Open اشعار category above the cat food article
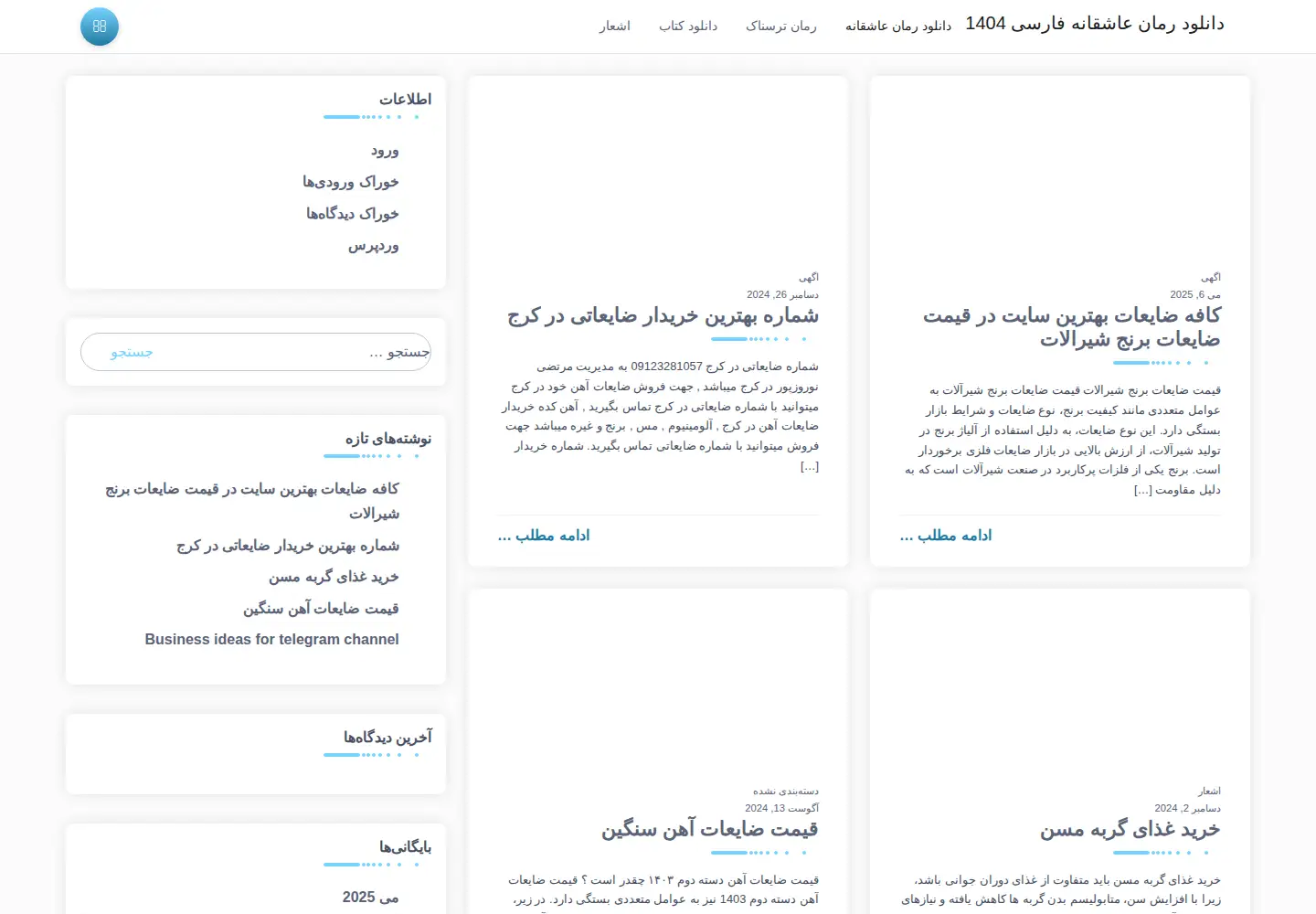Image resolution: width=1316 pixels, height=914 pixels. (x=1210, y=791)
